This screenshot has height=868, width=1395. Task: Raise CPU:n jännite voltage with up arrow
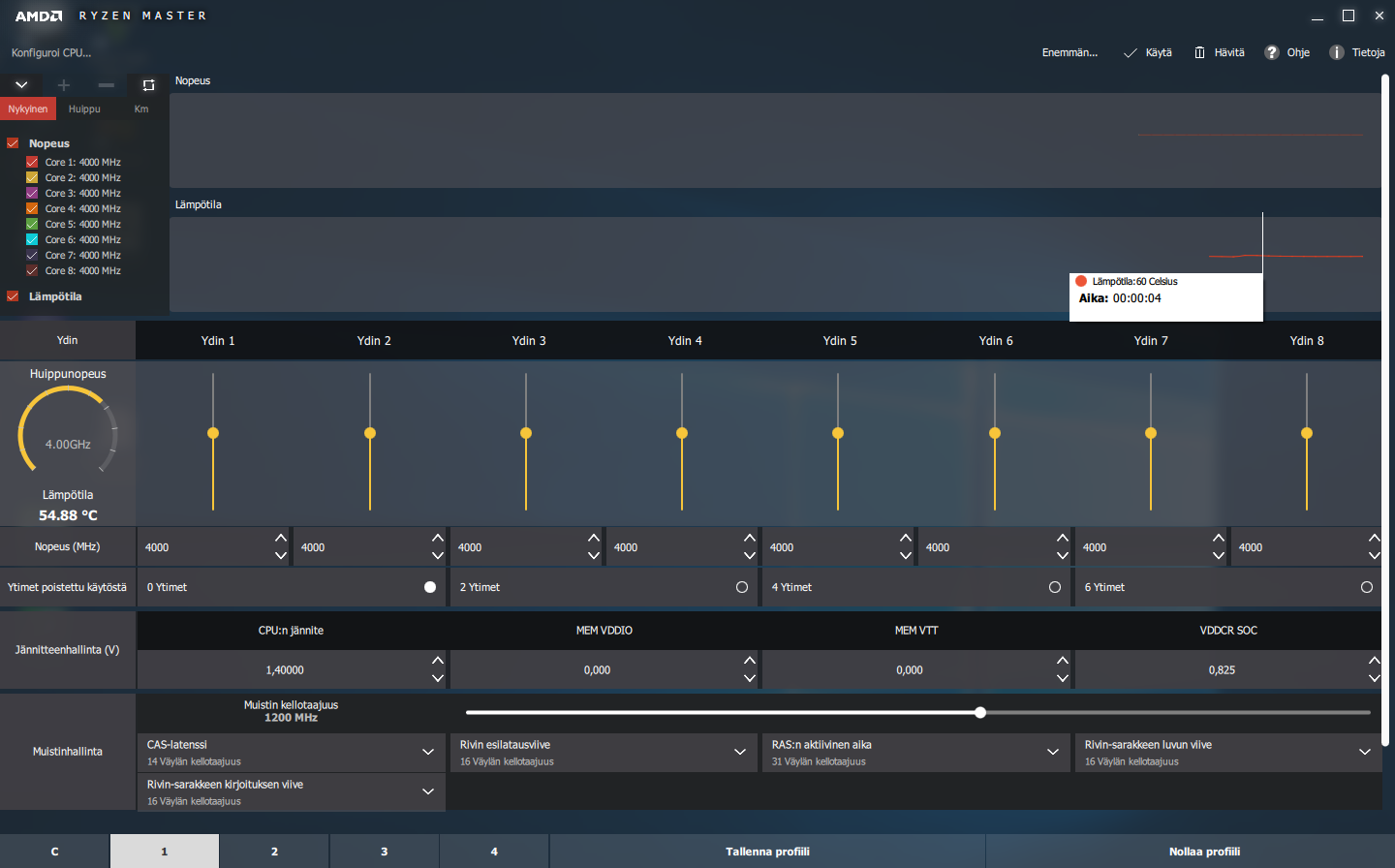click(x=438, y=661)
